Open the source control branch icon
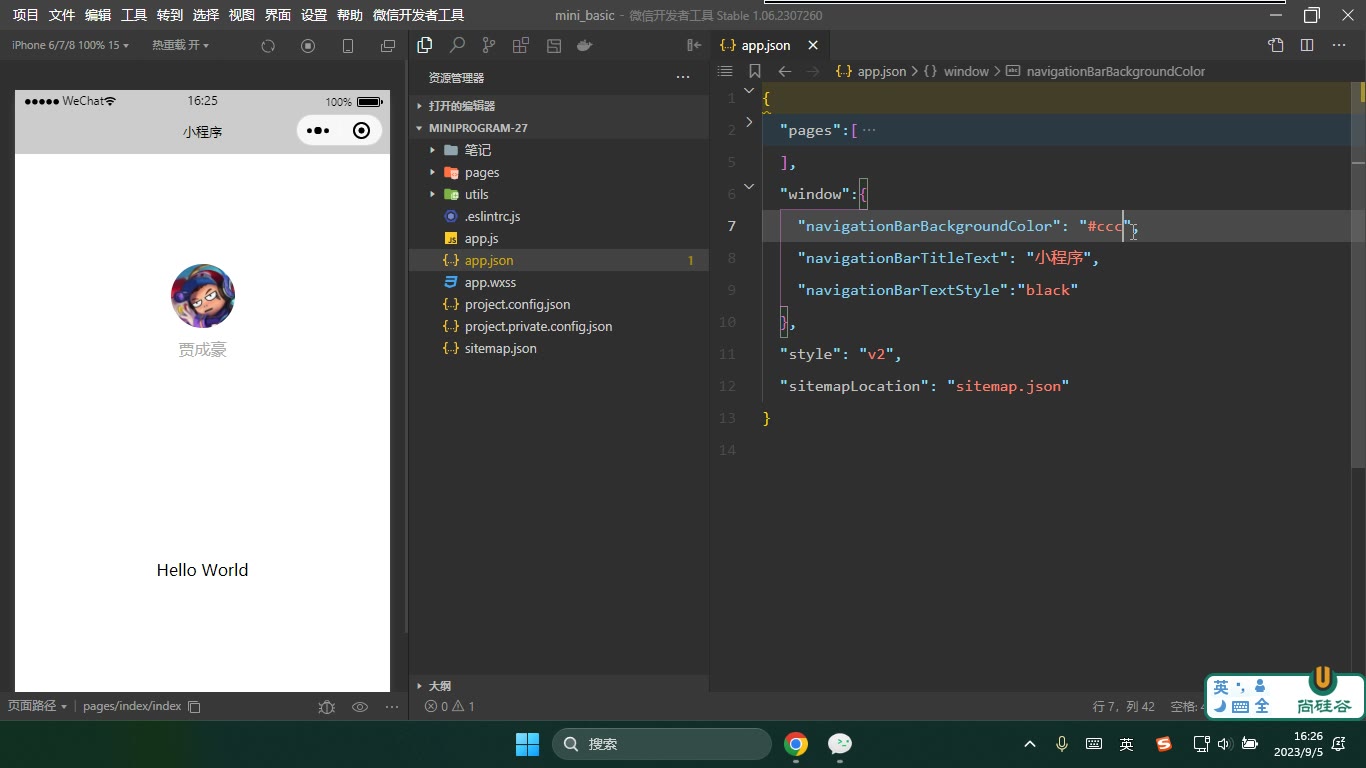Image resolution: width=1366 pixels, height=768 pixels. (x=489, y=45)
